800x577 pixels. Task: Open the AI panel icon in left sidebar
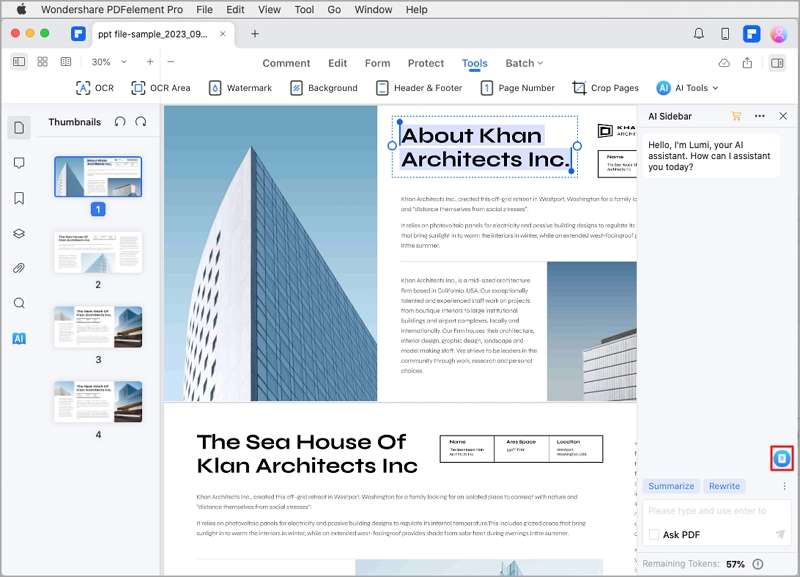(x=19, y=338)
